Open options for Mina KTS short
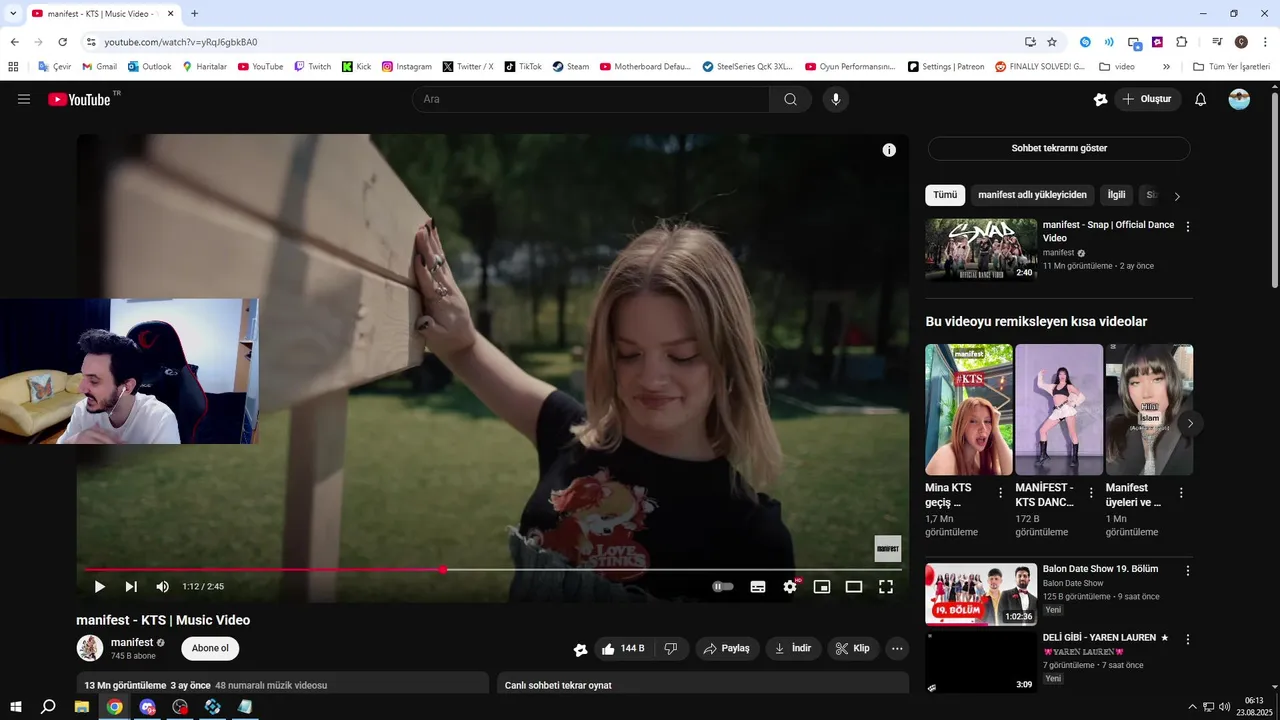The height and width of the screenshot is (720, 1280). [x=1000, y=493]
